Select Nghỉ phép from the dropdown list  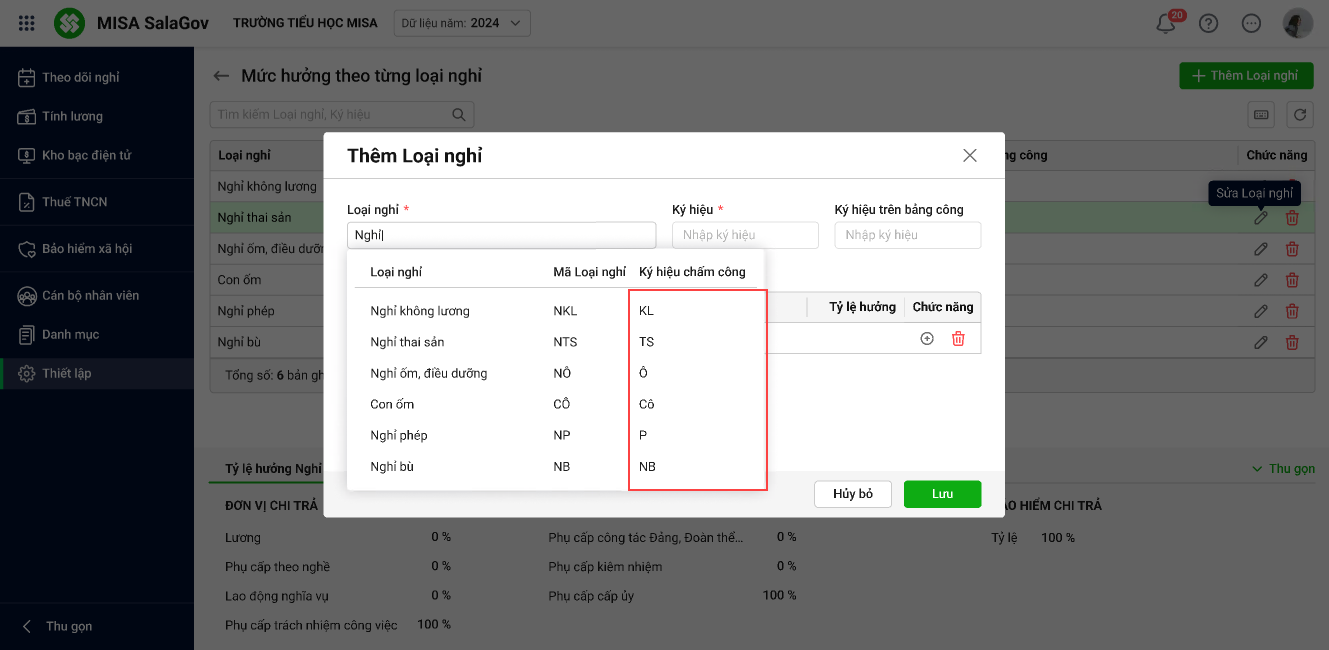point(399,436)
